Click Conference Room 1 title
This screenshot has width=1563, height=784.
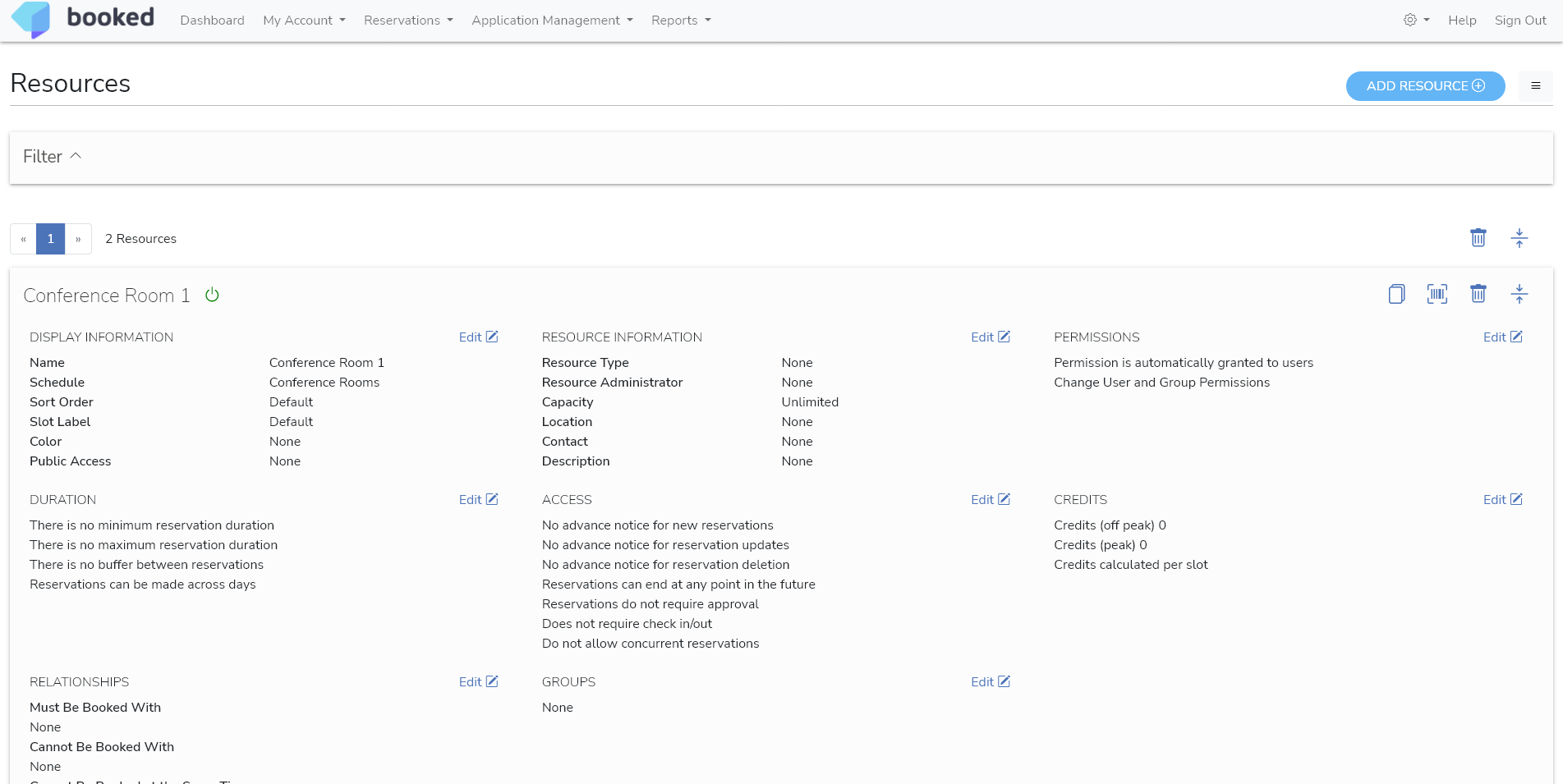coord(107,296)
